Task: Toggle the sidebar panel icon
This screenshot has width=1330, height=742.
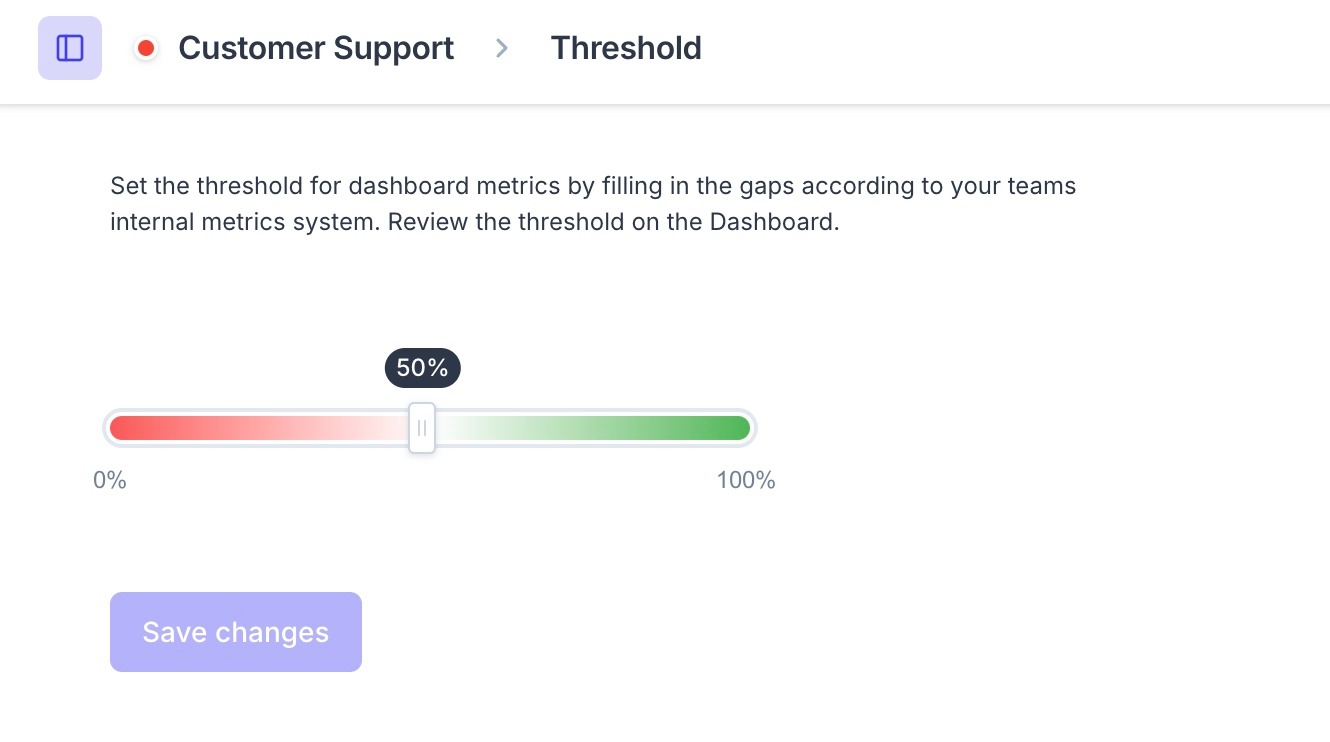Action: click(x=70, y=48)
